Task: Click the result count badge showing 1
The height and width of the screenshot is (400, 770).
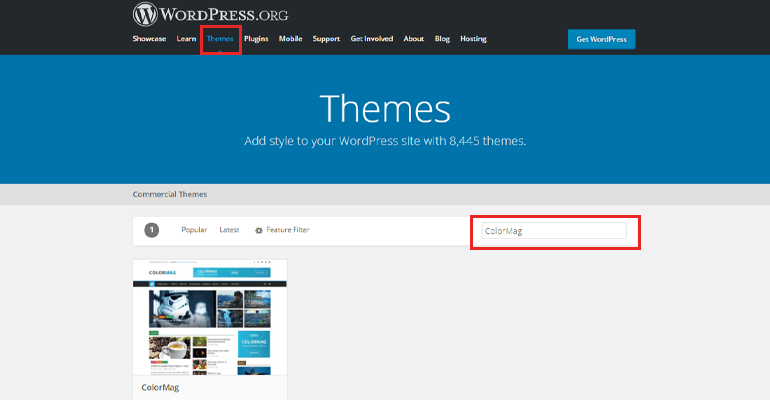Action: pyautogui.click(x=152, y=230)
